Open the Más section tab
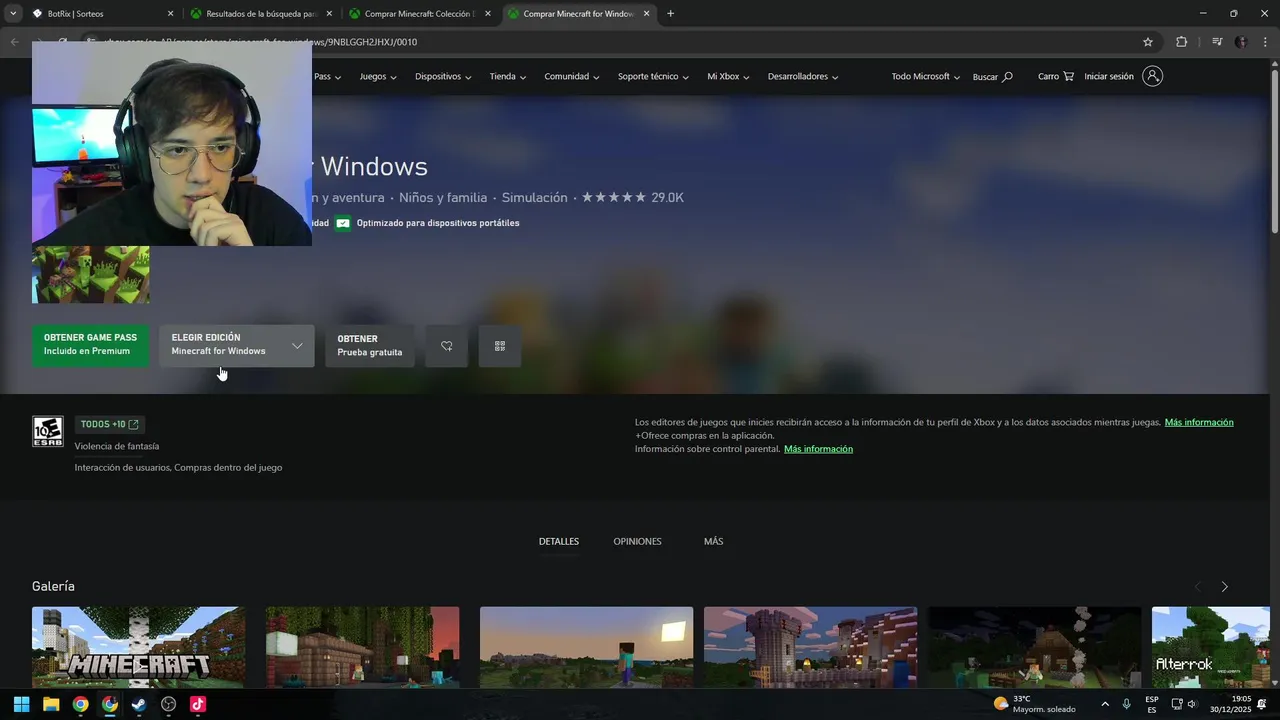 [713, 541]
